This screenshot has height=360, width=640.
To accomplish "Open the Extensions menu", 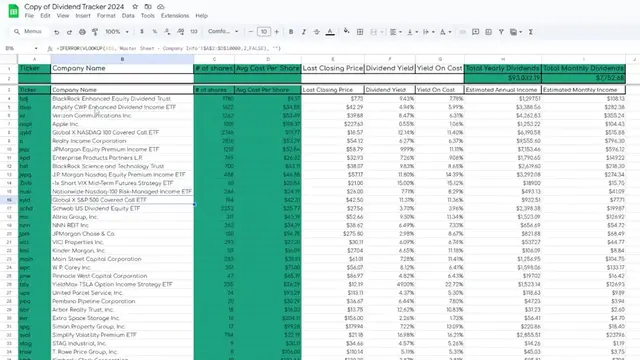I will click(175, 16).
